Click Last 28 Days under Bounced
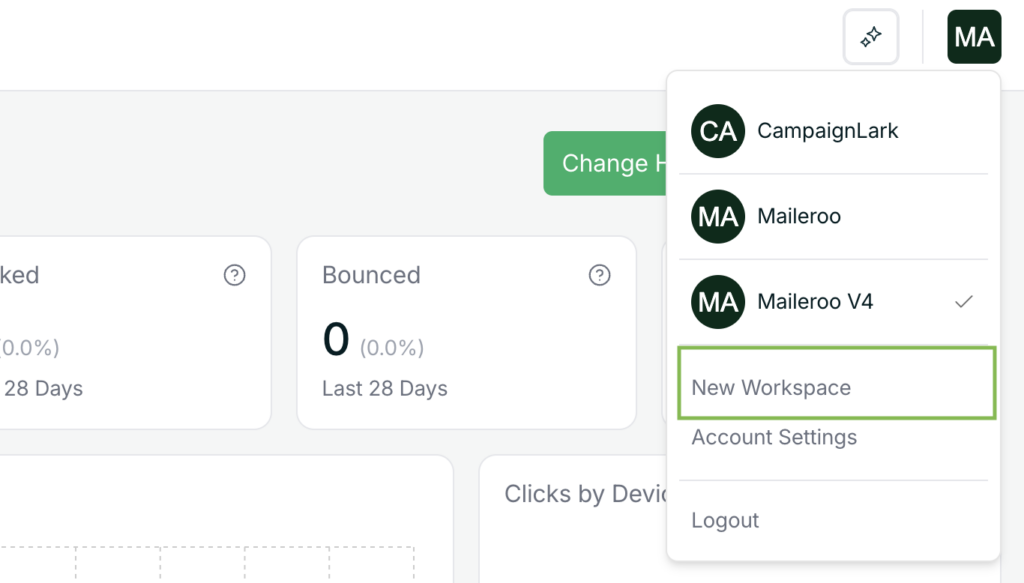This screenshot has height=583, width=1024. (x=385, y=389)
